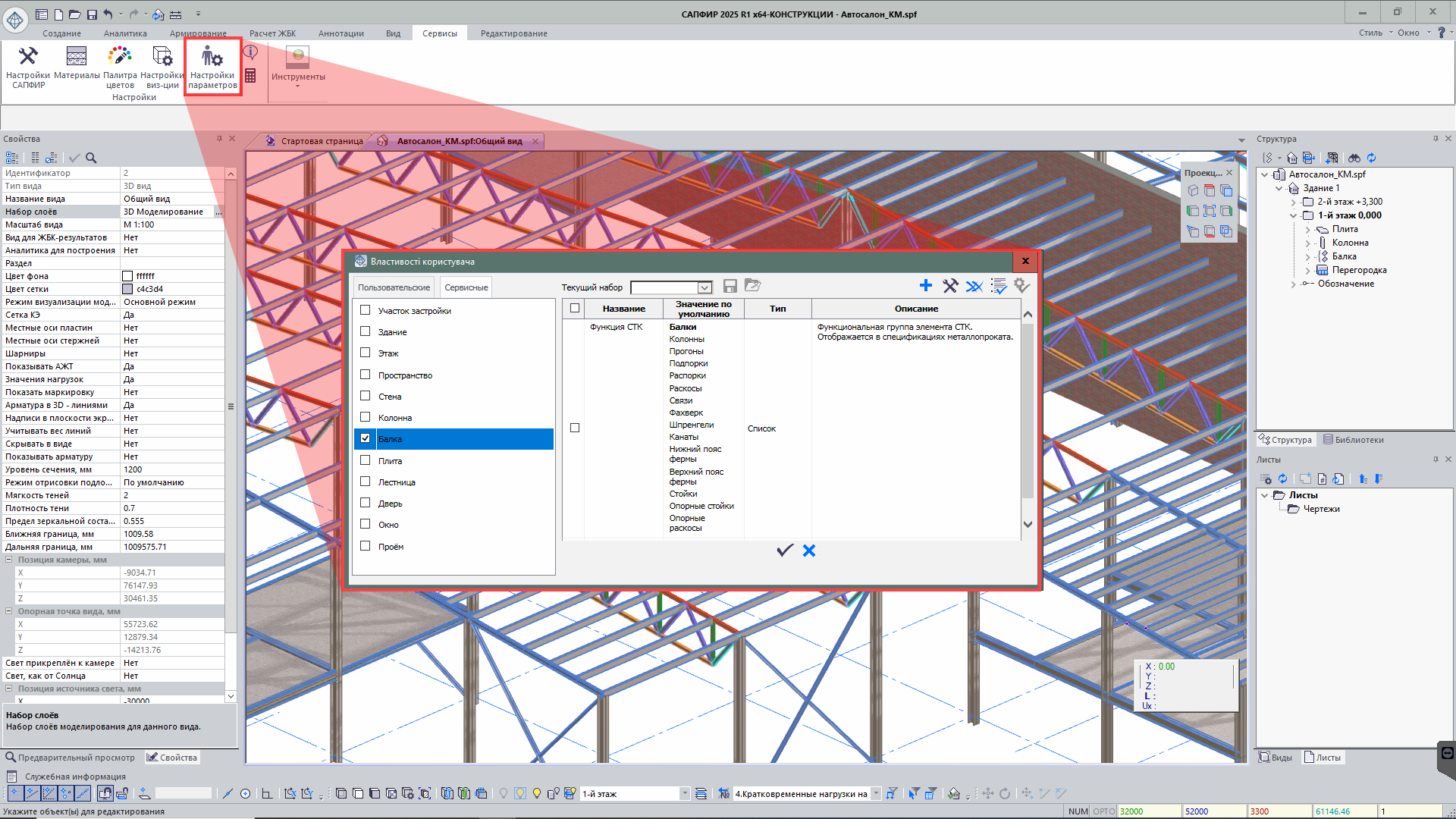Click the Материалы ribbon icon
This screenshot has height=819, width=1456.
[77, 57]
